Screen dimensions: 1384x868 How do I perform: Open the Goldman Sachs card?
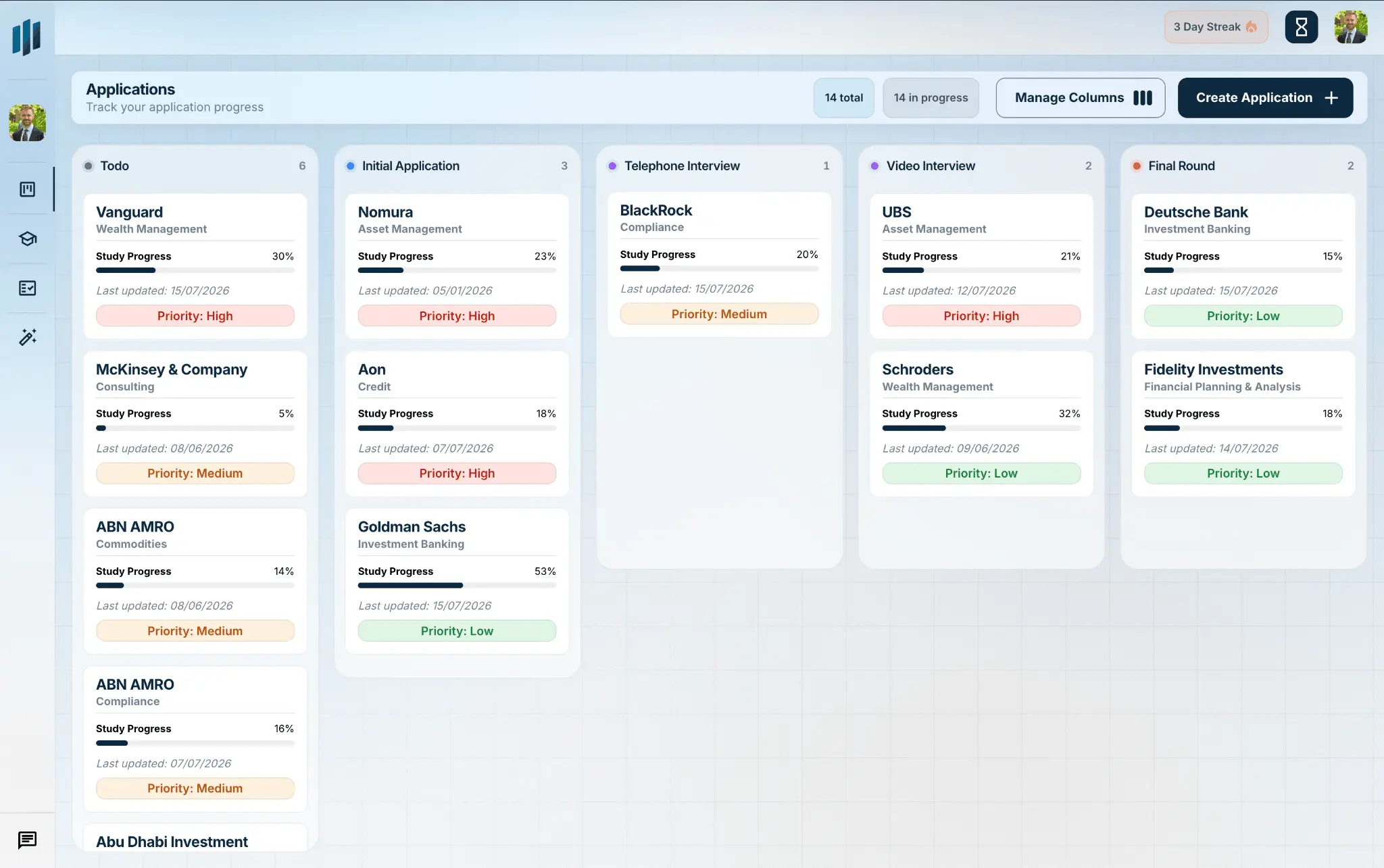[457, 581]
